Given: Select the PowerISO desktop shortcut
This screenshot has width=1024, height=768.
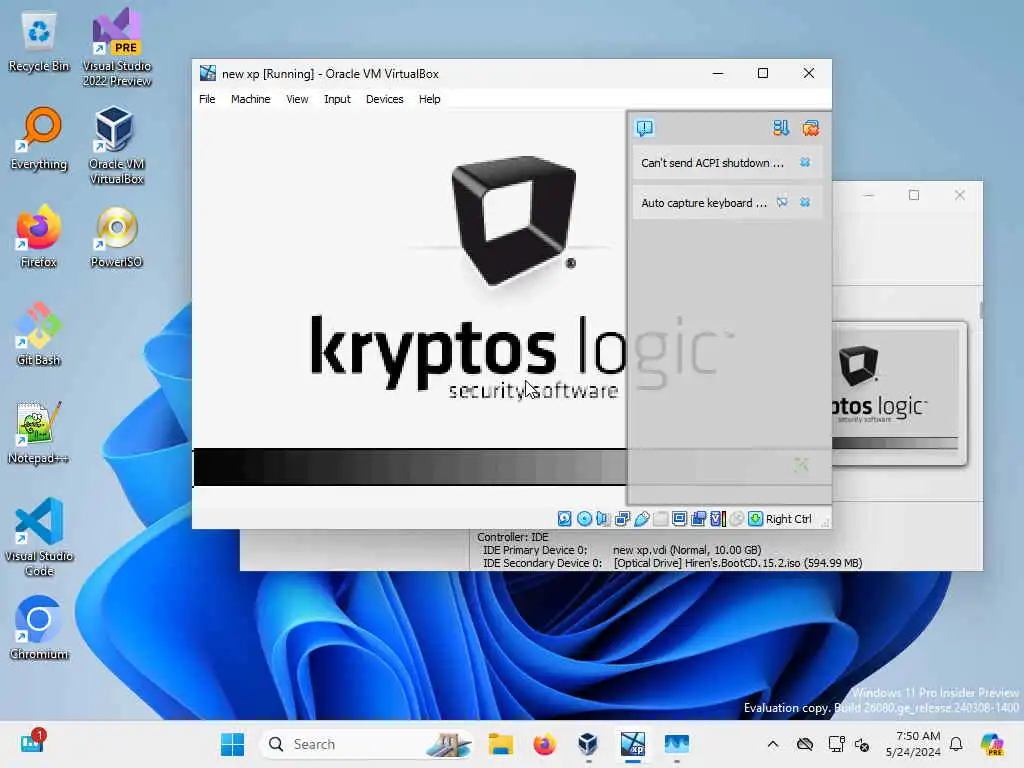Looking at the screenshot, I should [x=117, y=236].
